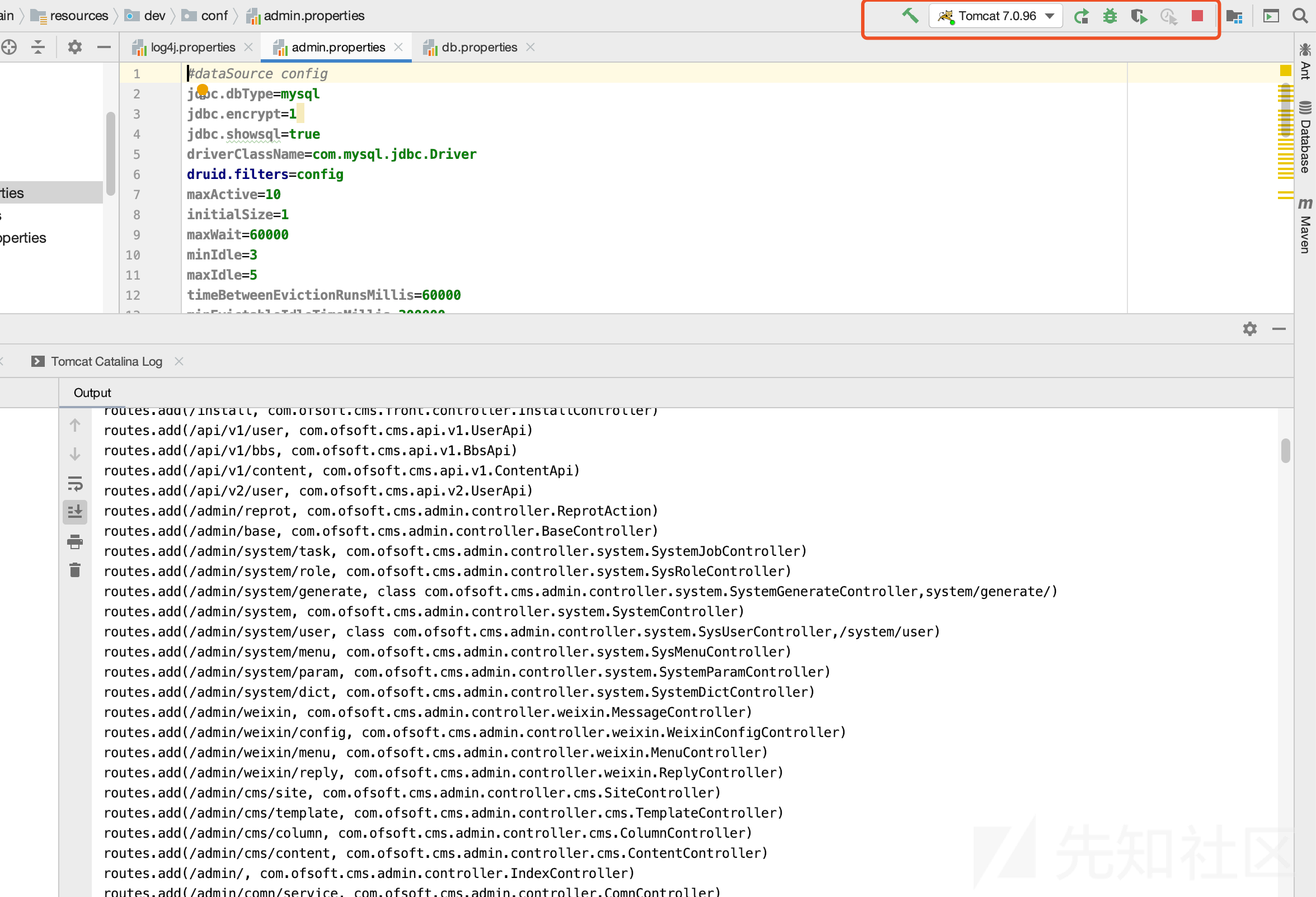Image resolution: width=1316 pixels, height=897 pixels.
Task: Click 'driverClassName=com.mysql.jdbc.Driver' line
Action: point(332,154)
